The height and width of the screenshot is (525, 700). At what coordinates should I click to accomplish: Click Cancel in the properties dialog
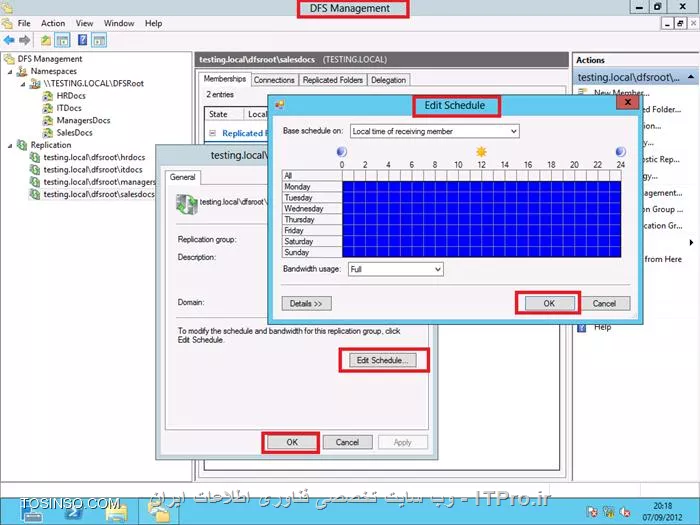click(x=347, y=442)
